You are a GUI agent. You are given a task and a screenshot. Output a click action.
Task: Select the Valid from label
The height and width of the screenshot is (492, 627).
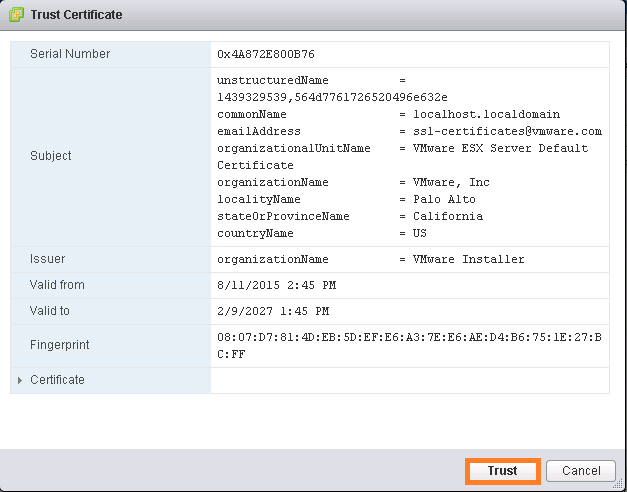[x=57, y=285]
